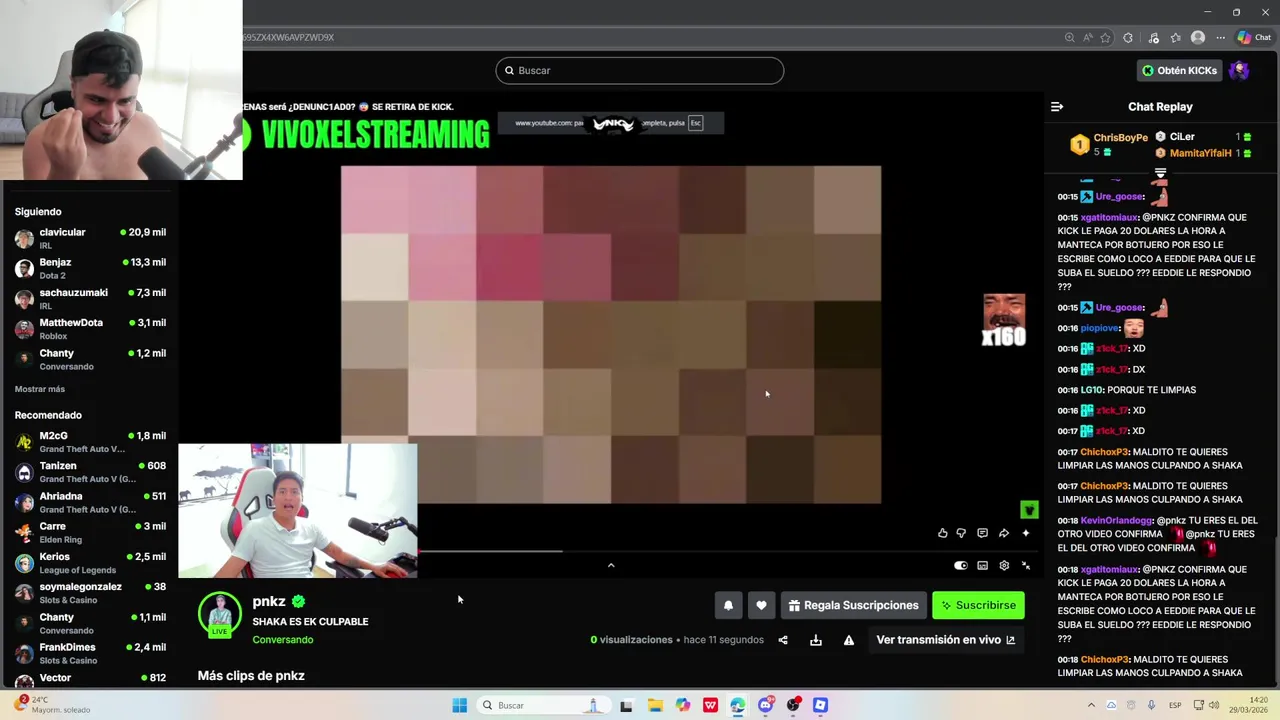The width and height of the screenshot is (1280, 720).
Task: Select soymalegonzalez channel
Action: (90, 592)
